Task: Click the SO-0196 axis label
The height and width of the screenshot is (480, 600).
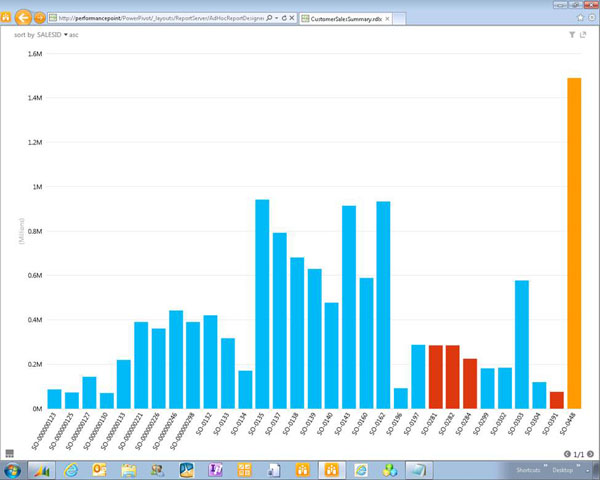Action: point(395,423)
